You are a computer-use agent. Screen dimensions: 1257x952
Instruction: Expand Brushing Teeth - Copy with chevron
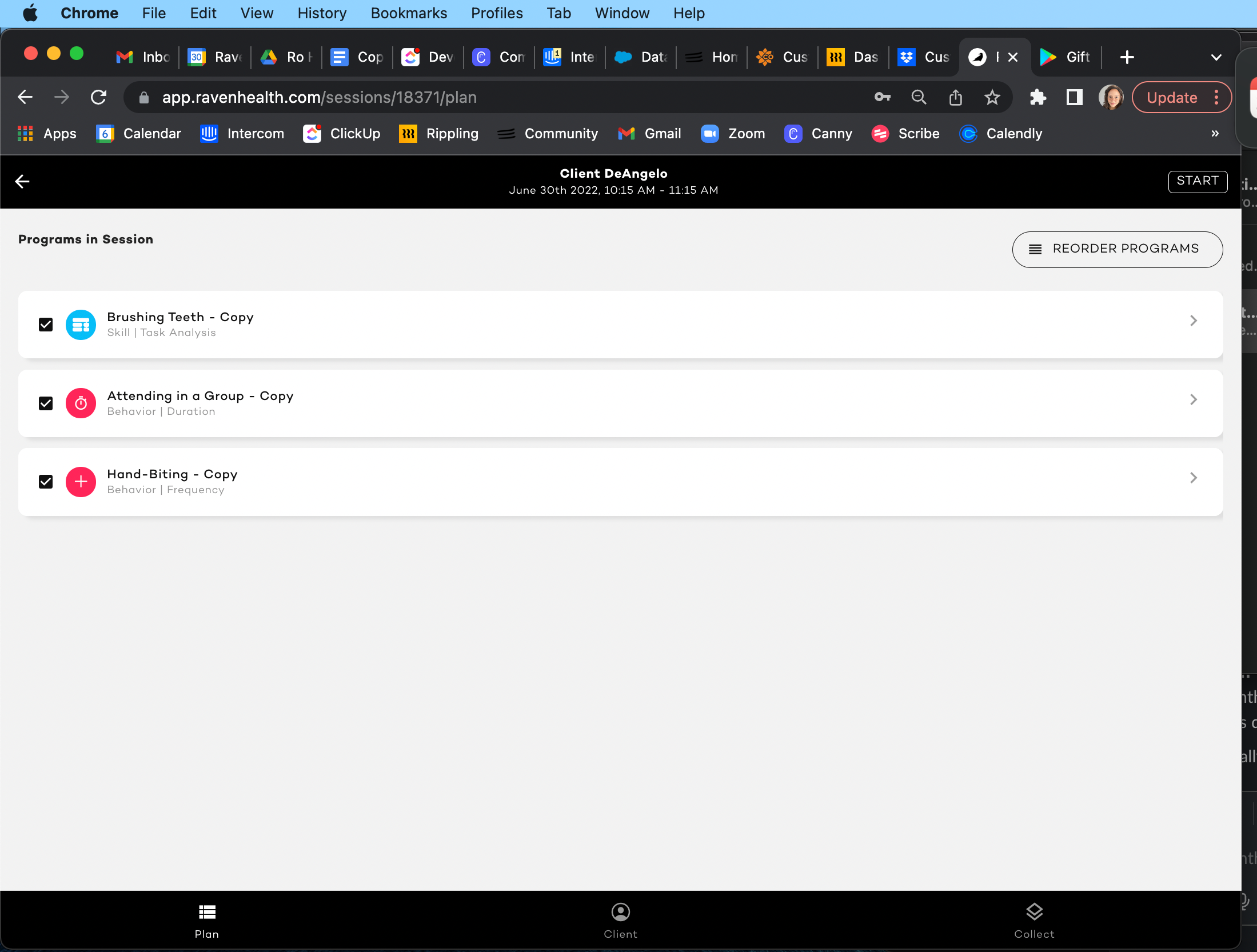tap(1194, 321)
